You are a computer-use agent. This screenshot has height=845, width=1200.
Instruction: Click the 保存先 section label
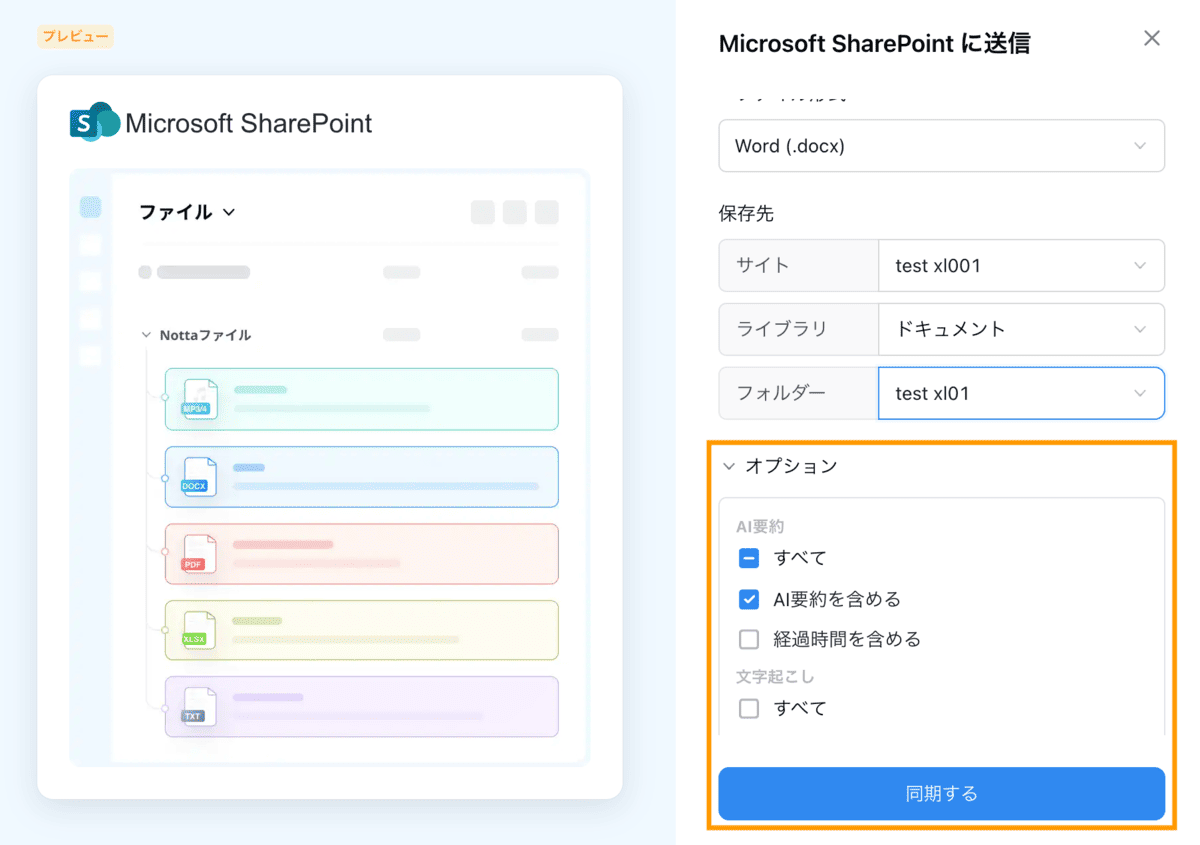coord(746,214)
